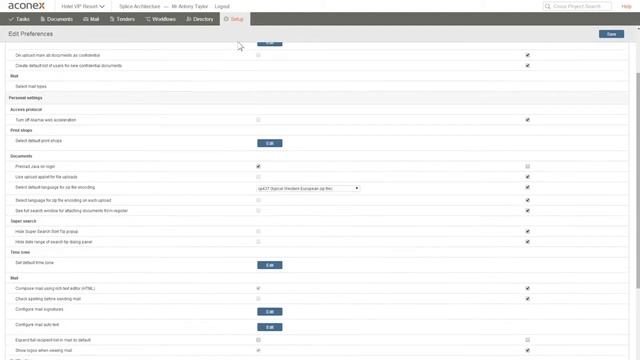Click the Personal settings section header

(x=25, y=98)
